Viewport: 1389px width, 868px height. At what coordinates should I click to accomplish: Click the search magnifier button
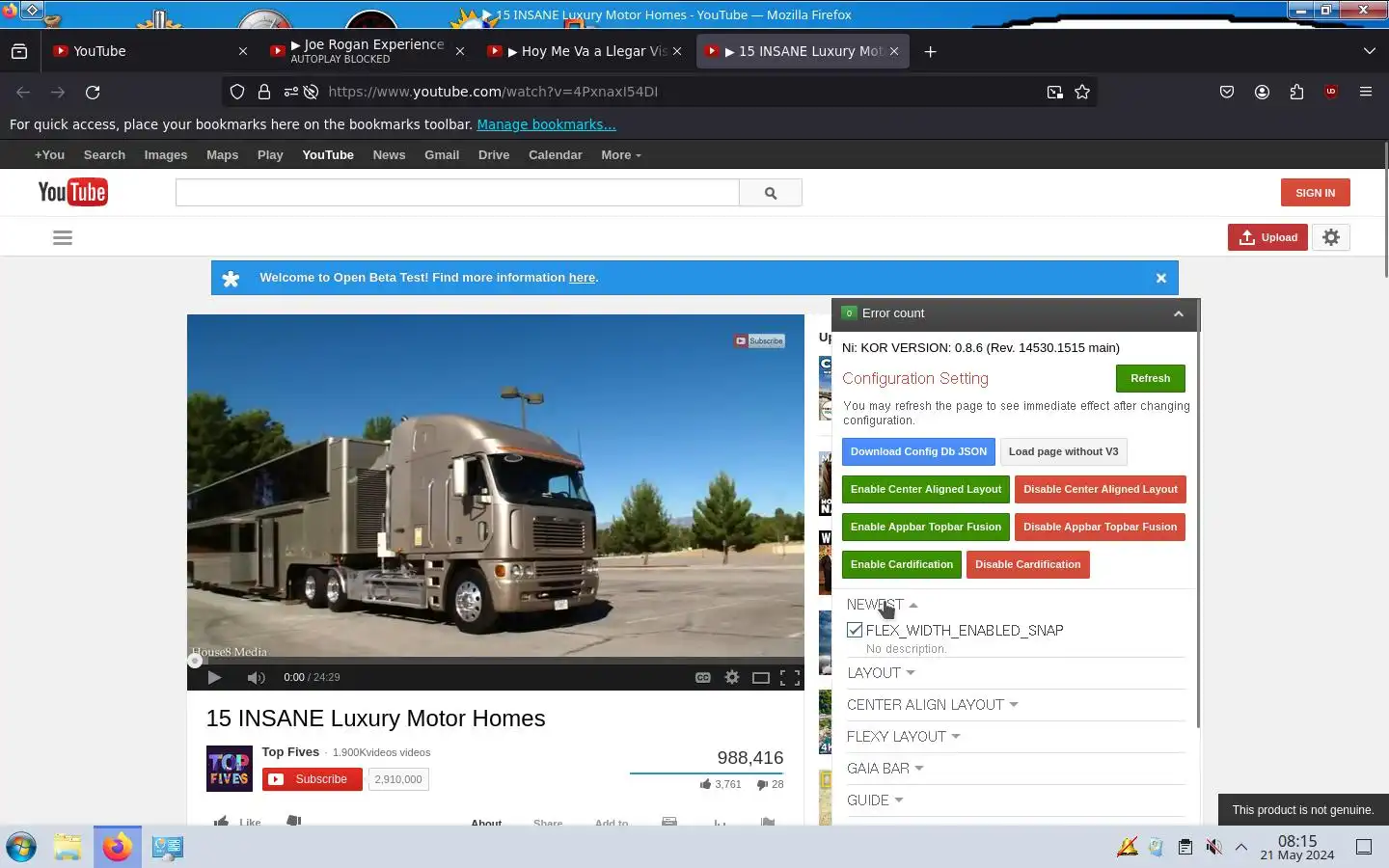771,193
